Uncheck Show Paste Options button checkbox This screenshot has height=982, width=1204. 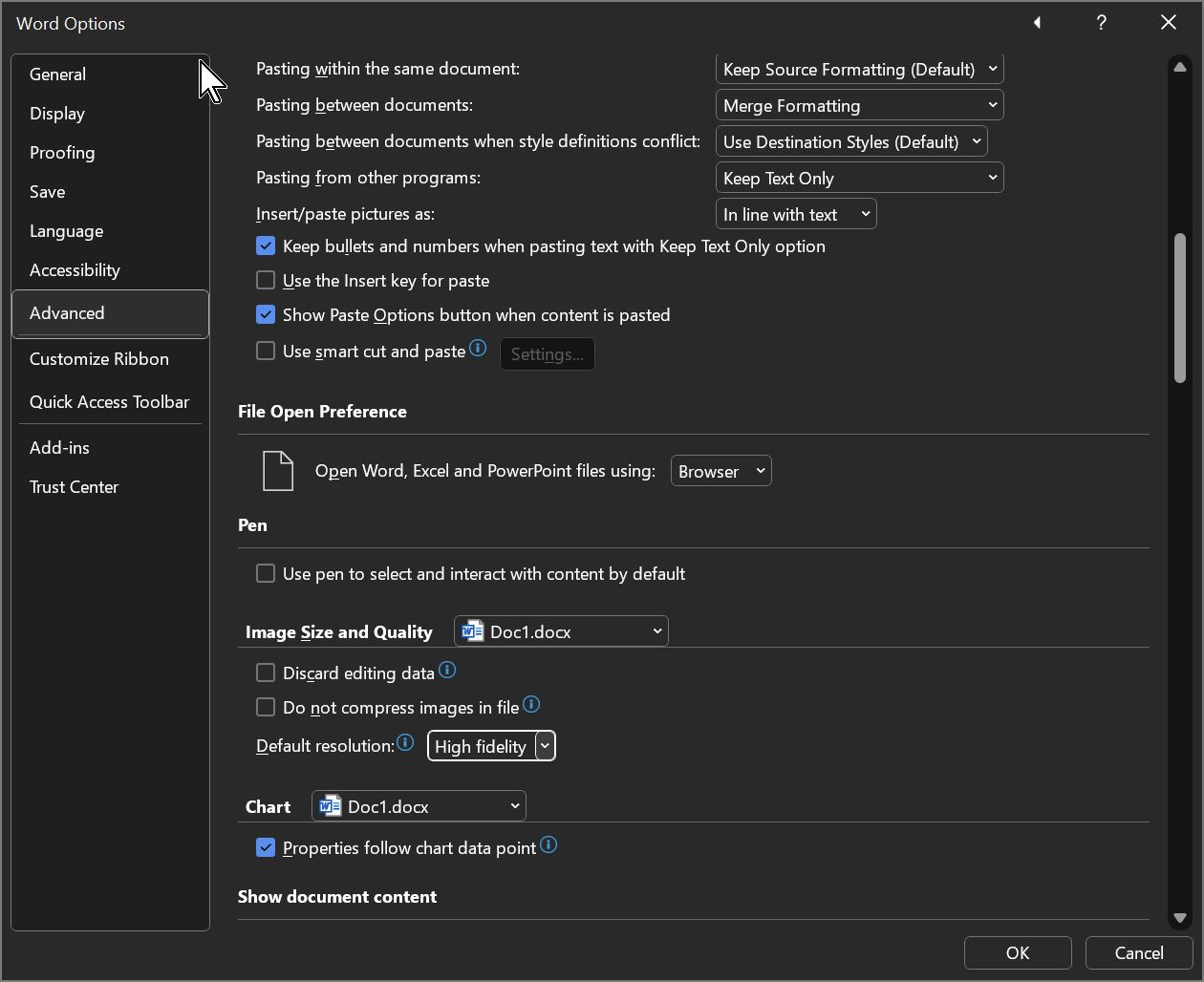point(266,315)
